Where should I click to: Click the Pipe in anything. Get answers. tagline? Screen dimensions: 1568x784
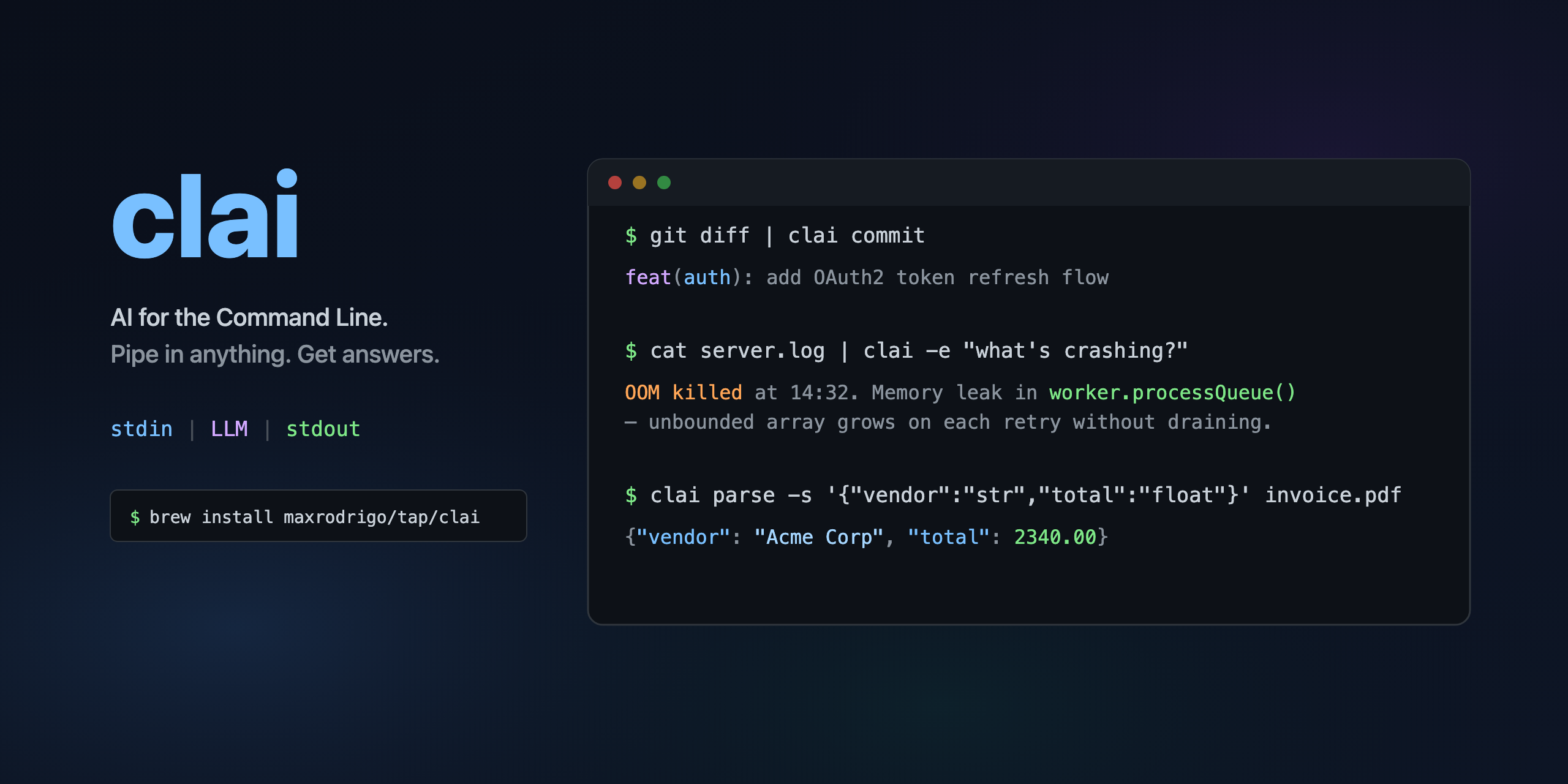click(x=275, y=355)
